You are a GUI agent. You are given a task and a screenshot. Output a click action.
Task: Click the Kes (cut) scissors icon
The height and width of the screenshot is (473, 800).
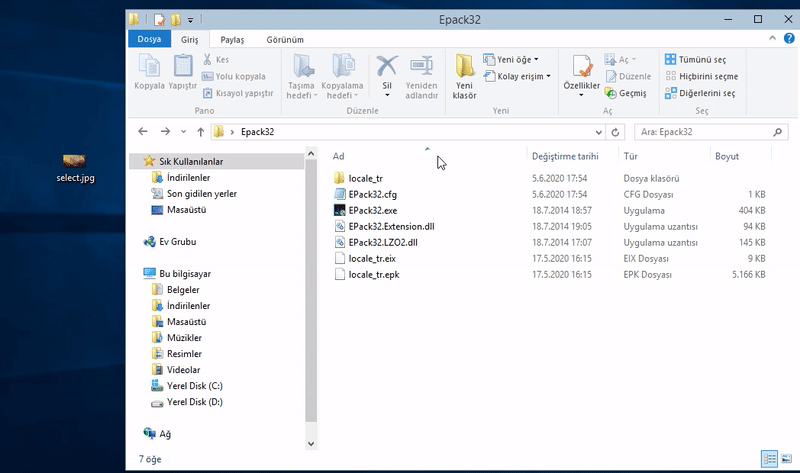(x=207, y=59)
